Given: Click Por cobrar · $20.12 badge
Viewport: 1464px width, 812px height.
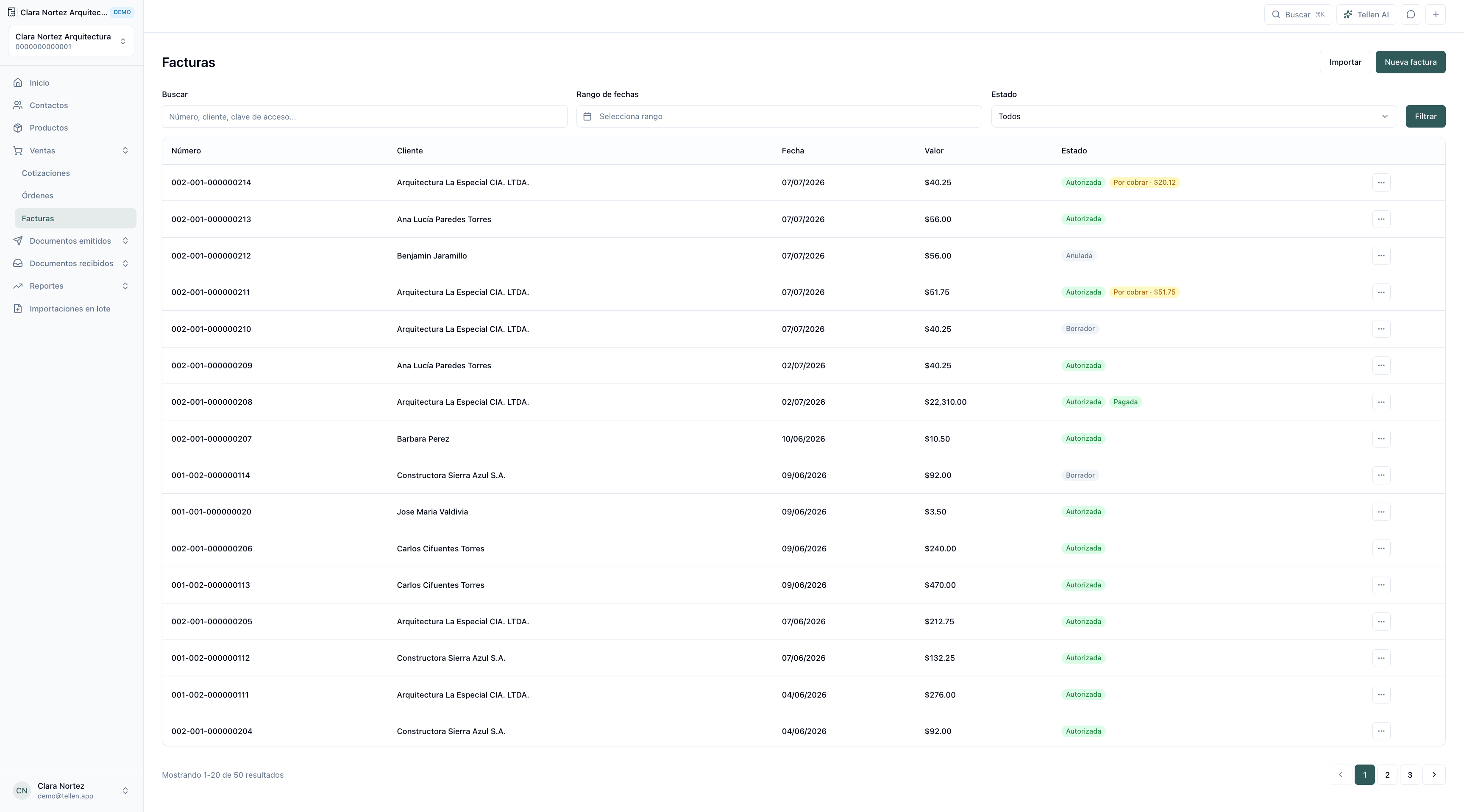Looking at the screenshot, I should point(1144,182).
